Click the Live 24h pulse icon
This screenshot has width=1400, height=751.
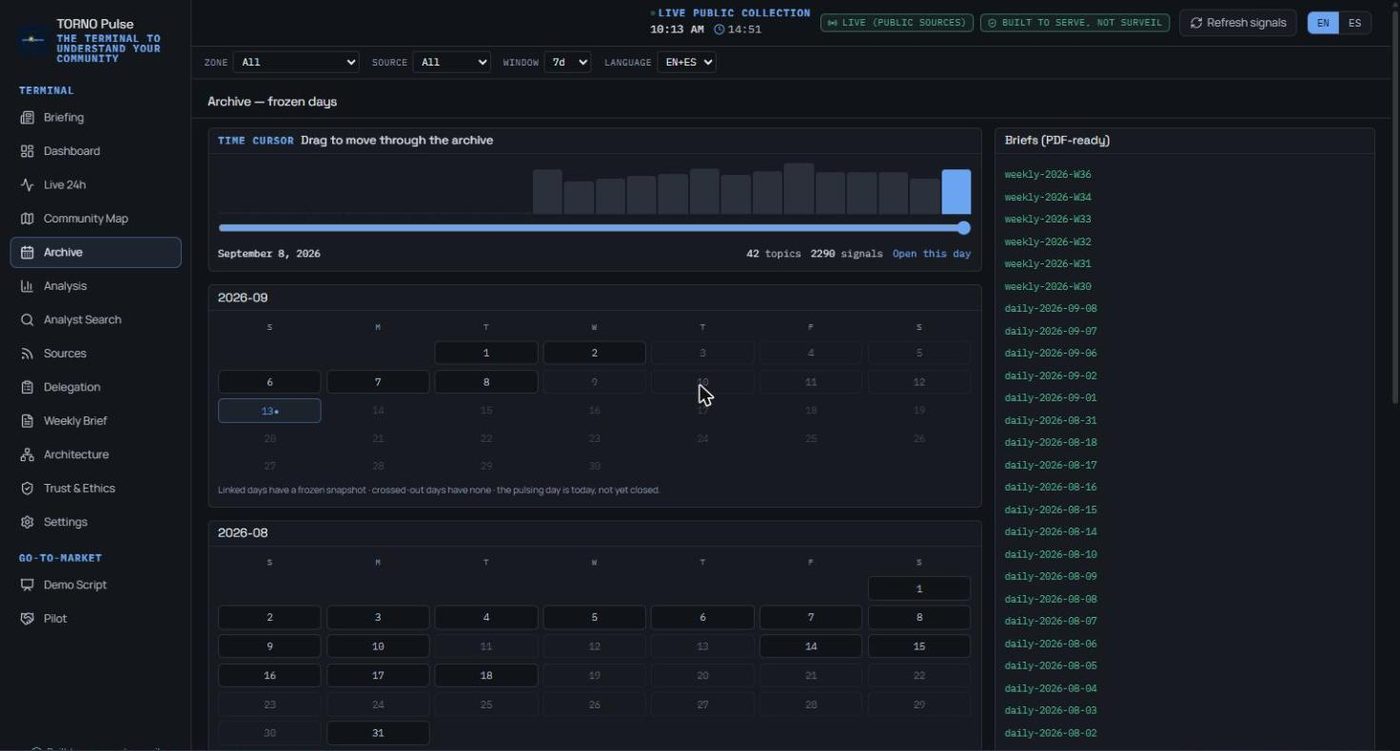coord(27,185)
